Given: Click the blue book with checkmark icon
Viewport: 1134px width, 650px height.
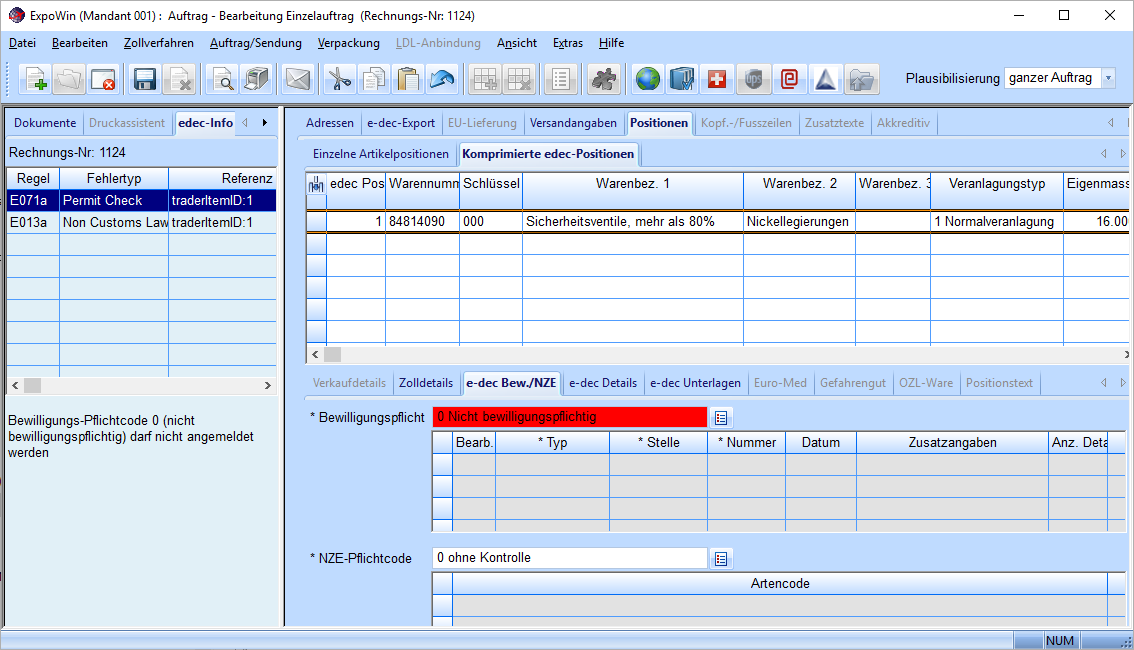Looking at the screenshot, I should point(681,79).
